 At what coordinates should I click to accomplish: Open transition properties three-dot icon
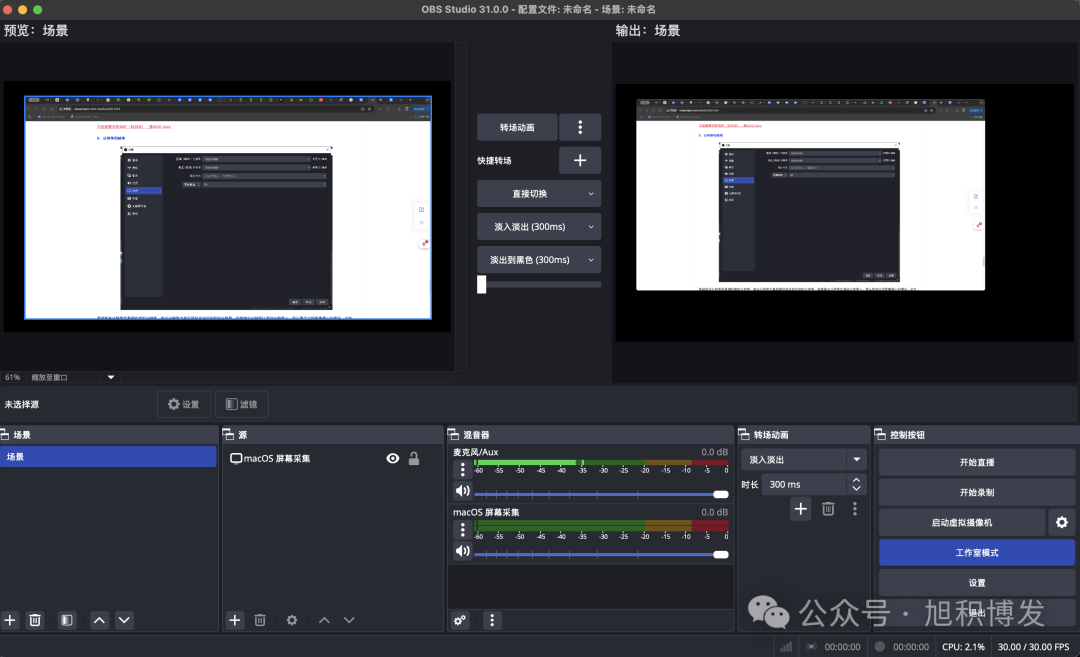(x=855, y=509)
